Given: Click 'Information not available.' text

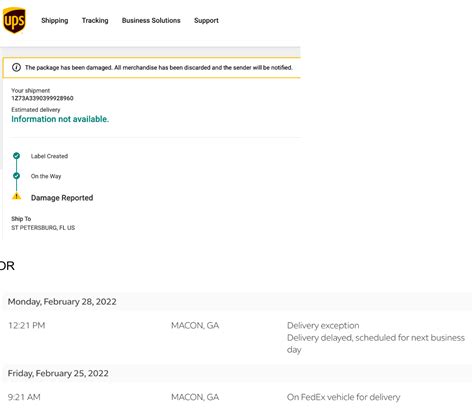Looking at the screenshot, I should 60,119.
